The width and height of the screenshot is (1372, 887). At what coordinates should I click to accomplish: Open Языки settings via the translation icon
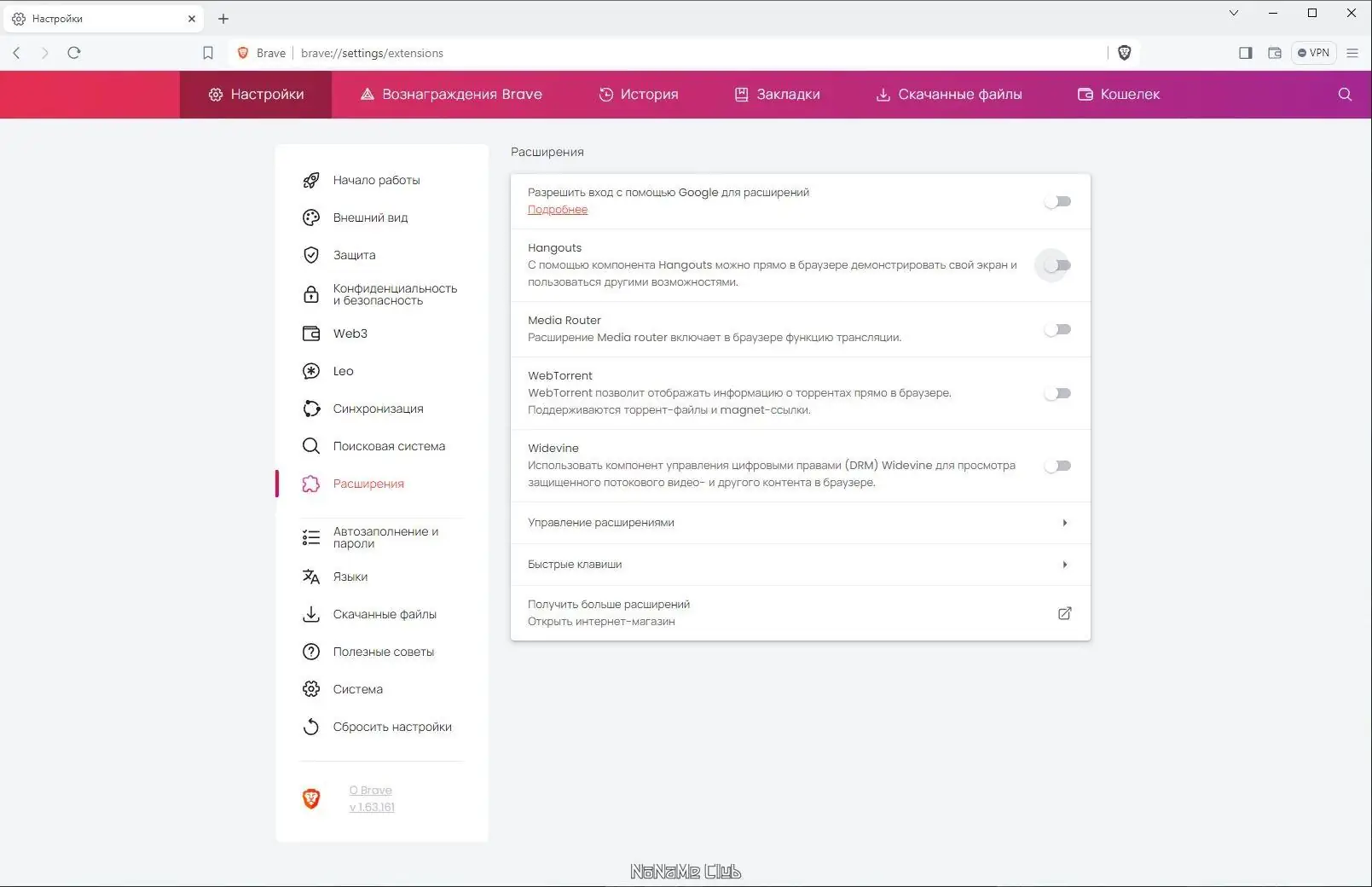coord(310,577)
